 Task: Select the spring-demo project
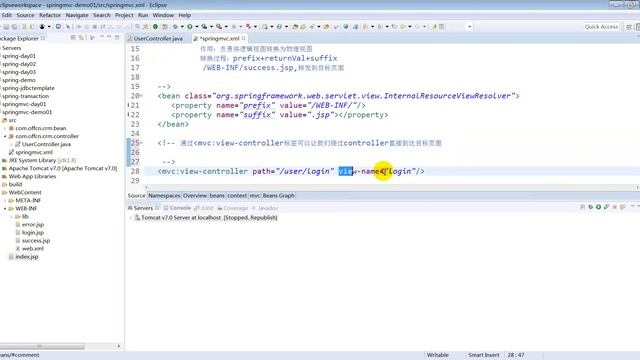pos(19,80)
